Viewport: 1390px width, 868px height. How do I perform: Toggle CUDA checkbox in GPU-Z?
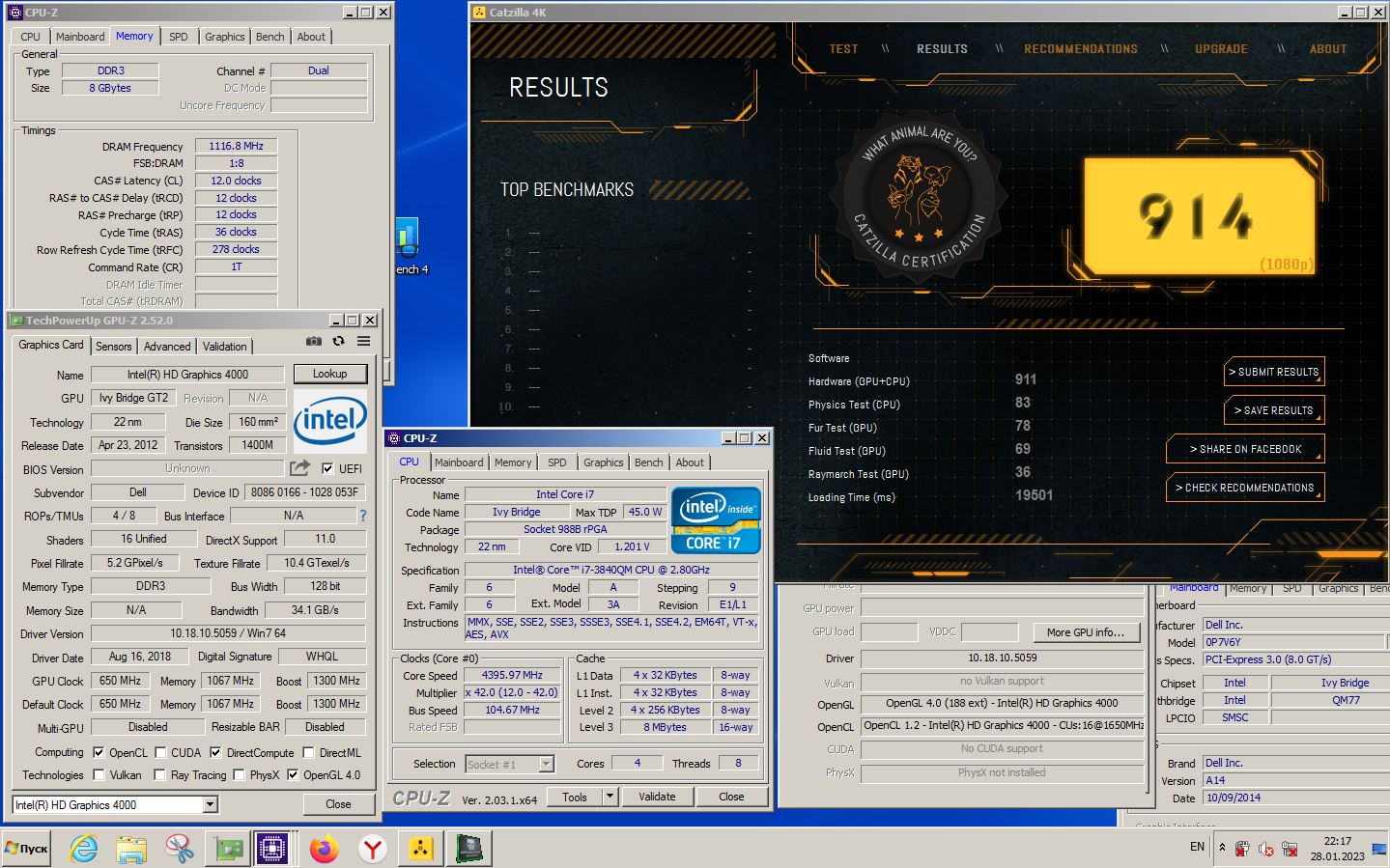[x=160, y=752]
